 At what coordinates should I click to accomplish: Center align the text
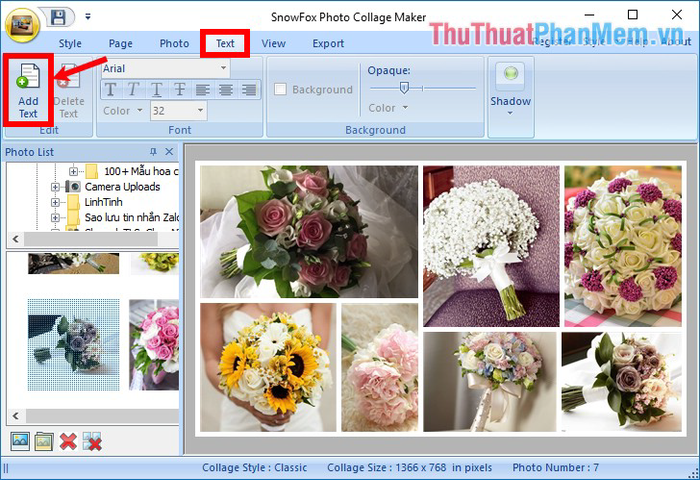pos(226,89)
